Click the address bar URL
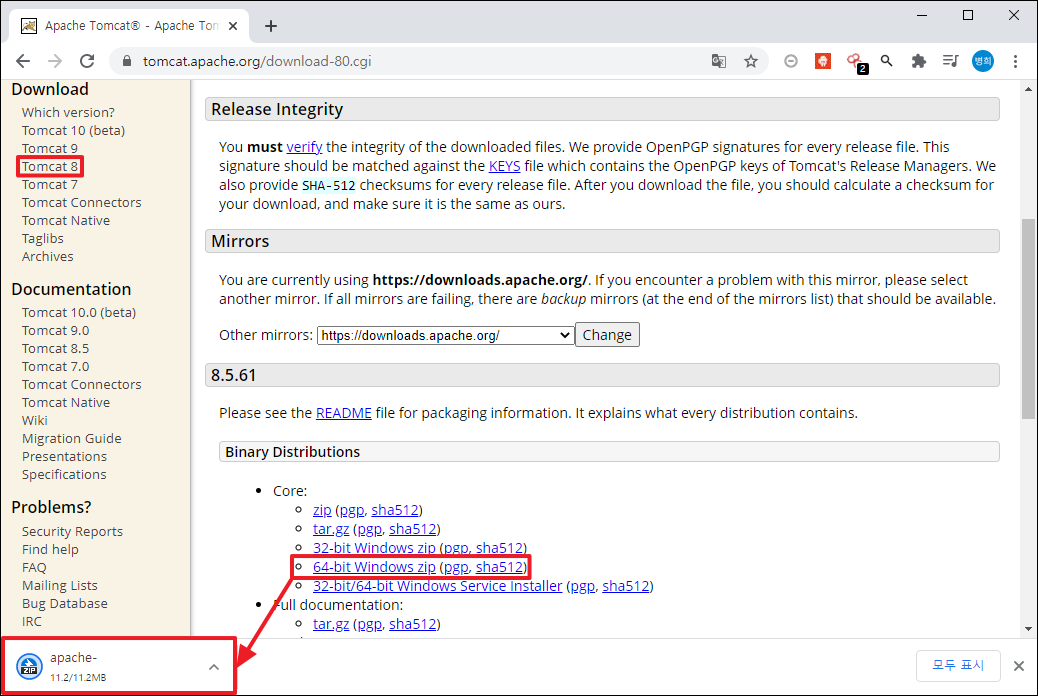1038x696 pixels. 257,61
